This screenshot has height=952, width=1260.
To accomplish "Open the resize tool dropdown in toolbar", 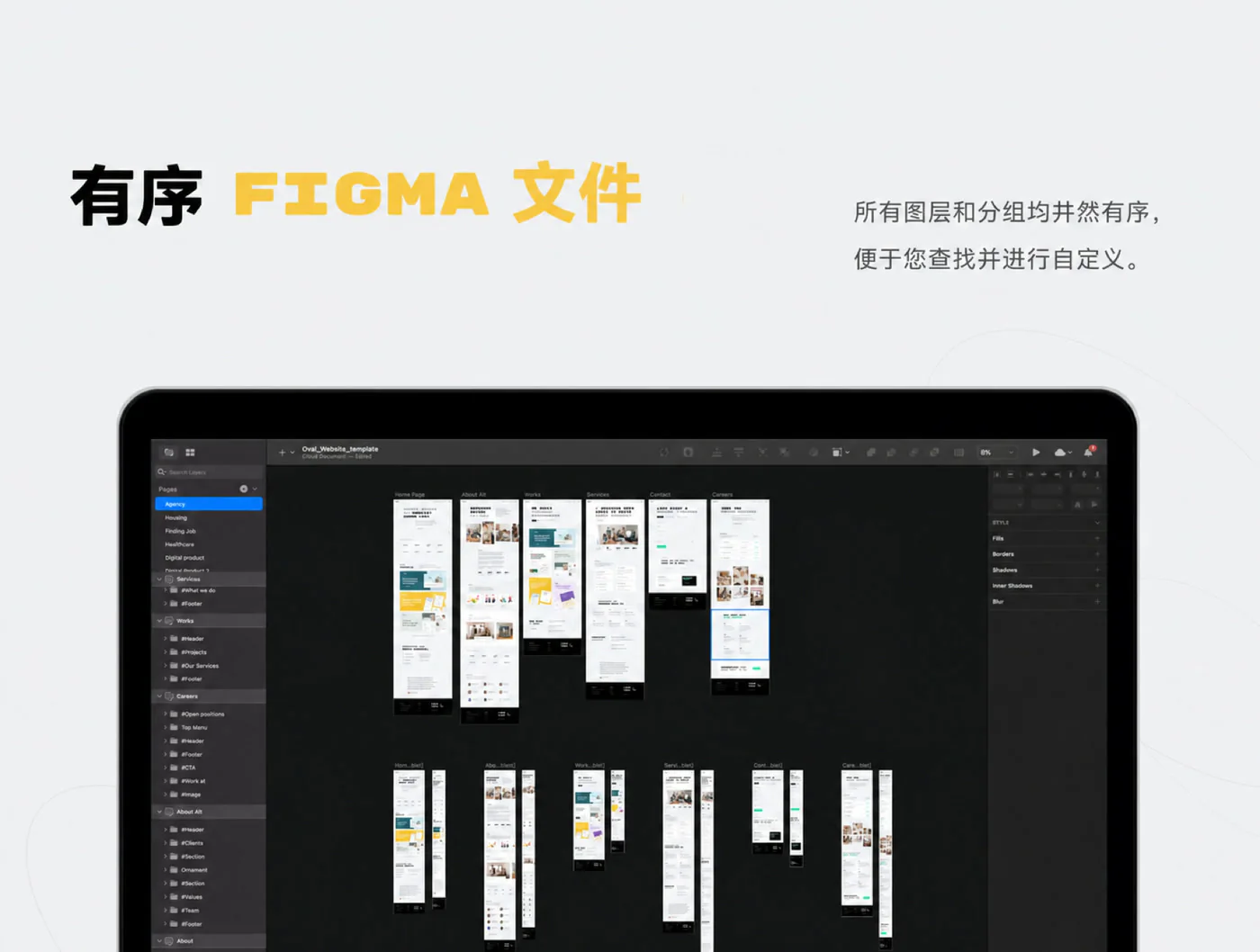I will pyautogui.click(x=848, y=453).
